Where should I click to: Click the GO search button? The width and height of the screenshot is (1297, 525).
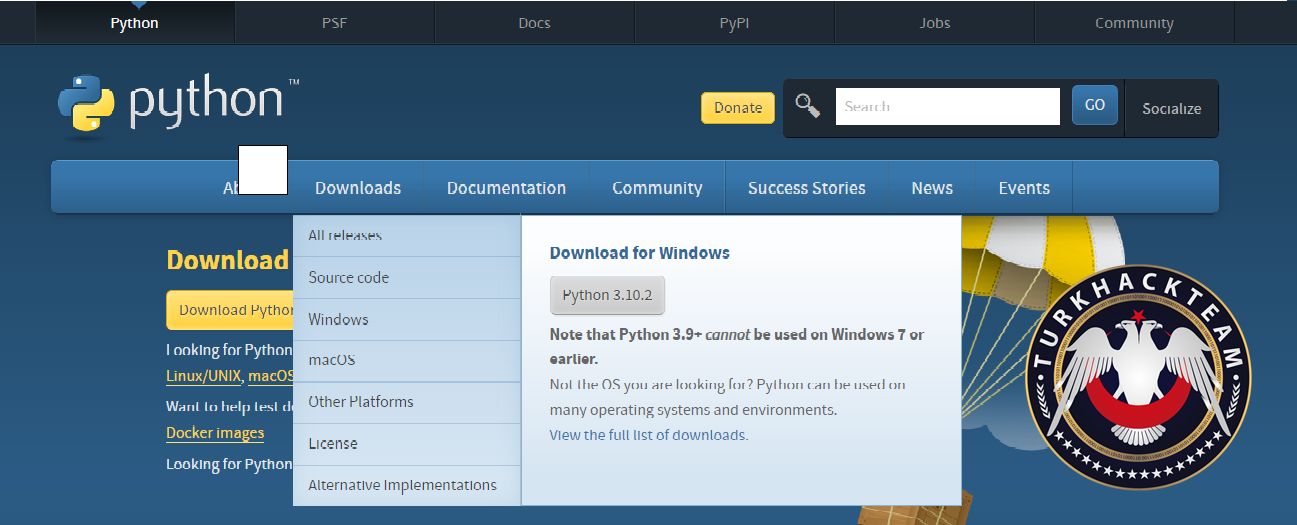(x=1095, y=105)
